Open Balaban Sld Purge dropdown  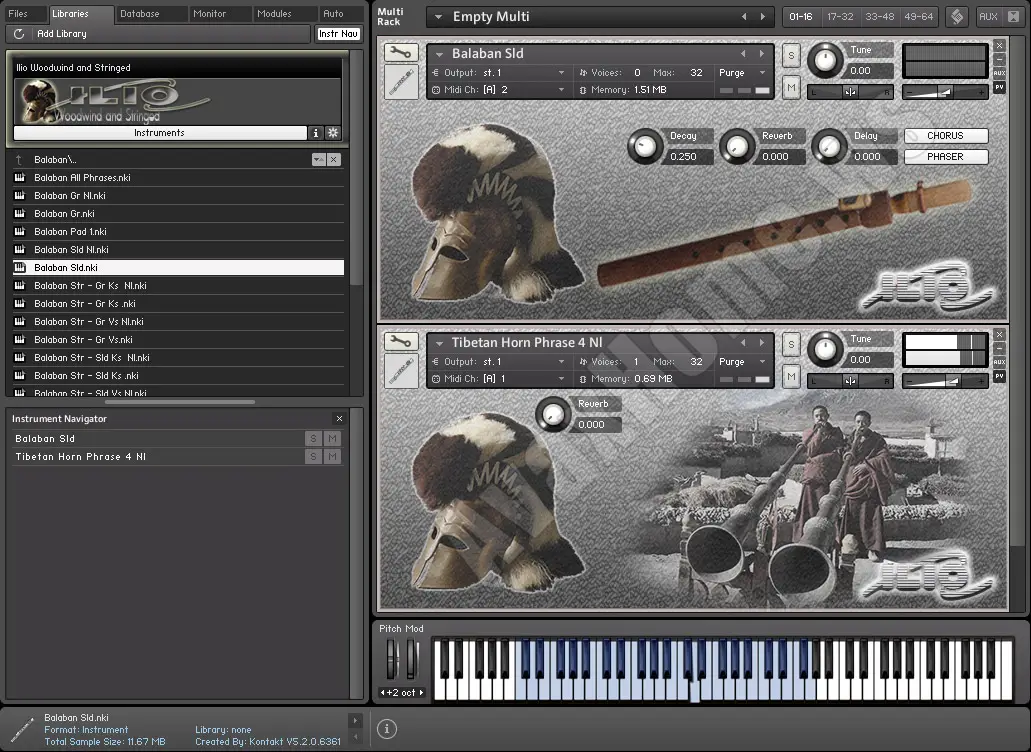pos(763,72)
